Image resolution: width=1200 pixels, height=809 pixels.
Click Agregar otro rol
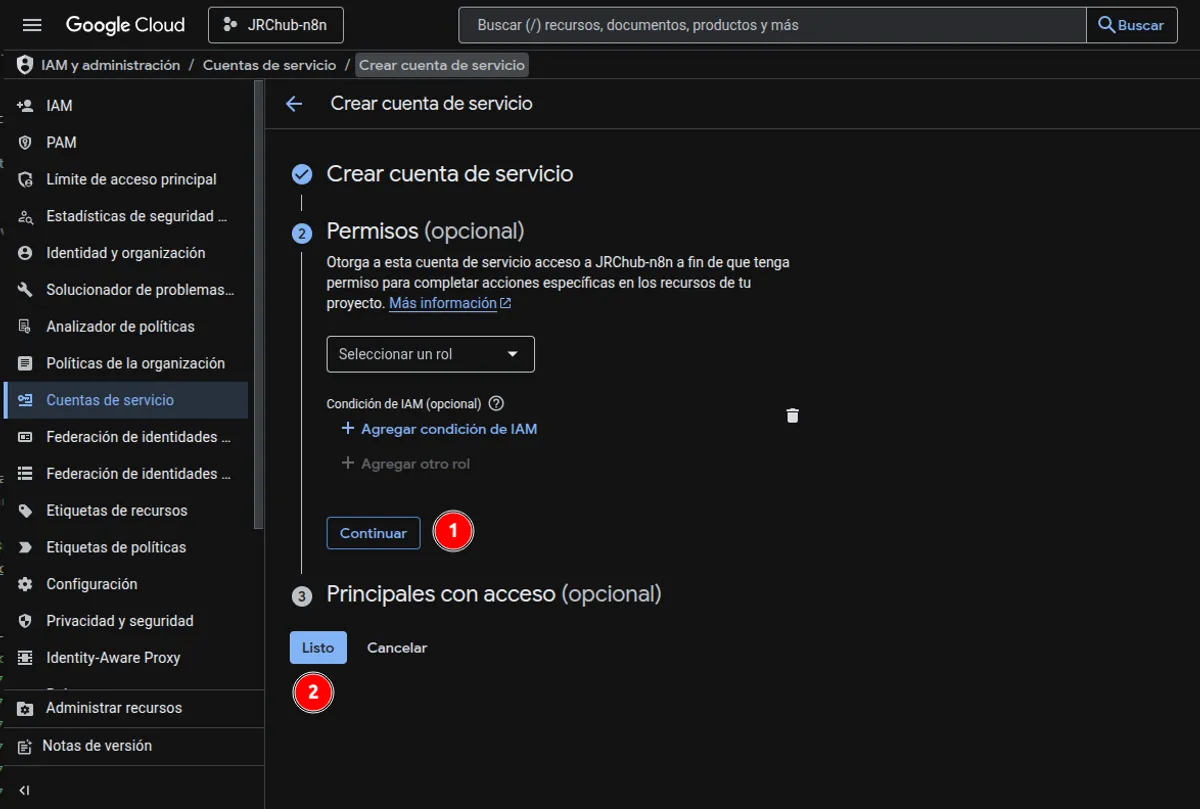point(405,464)
